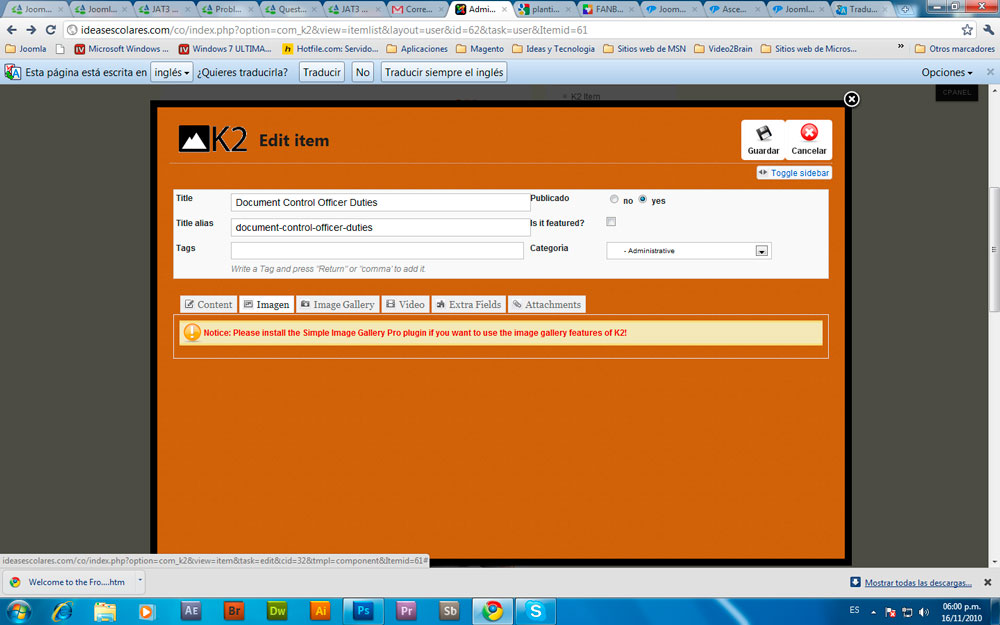
Task: Open the Opciones dropdown in translate bar
Action: (947, 73)
